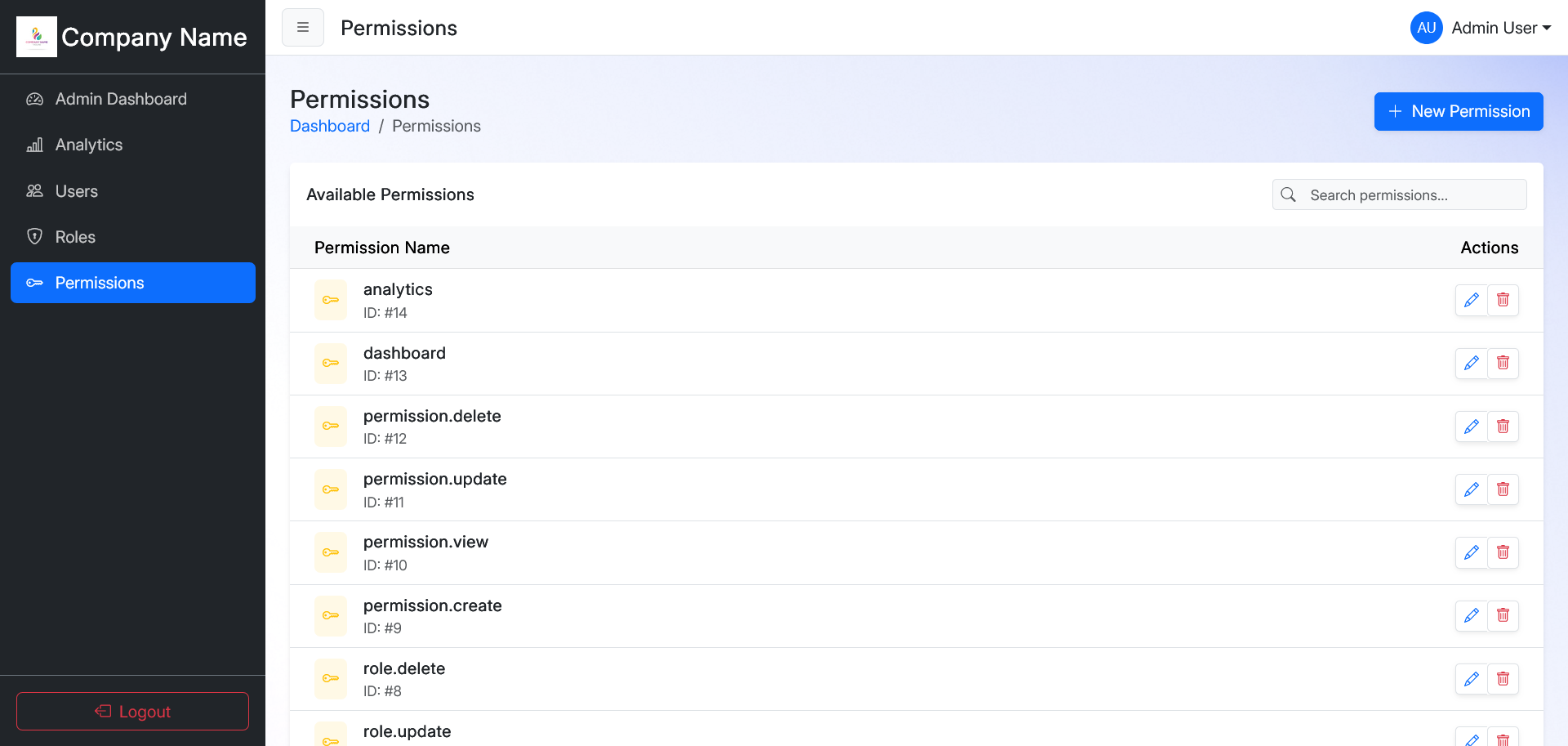Image resolution: width=1568 pixels, height=746 pixels.
Task: Click the AU avatar circle
Action: click(x=1426, y=28)
